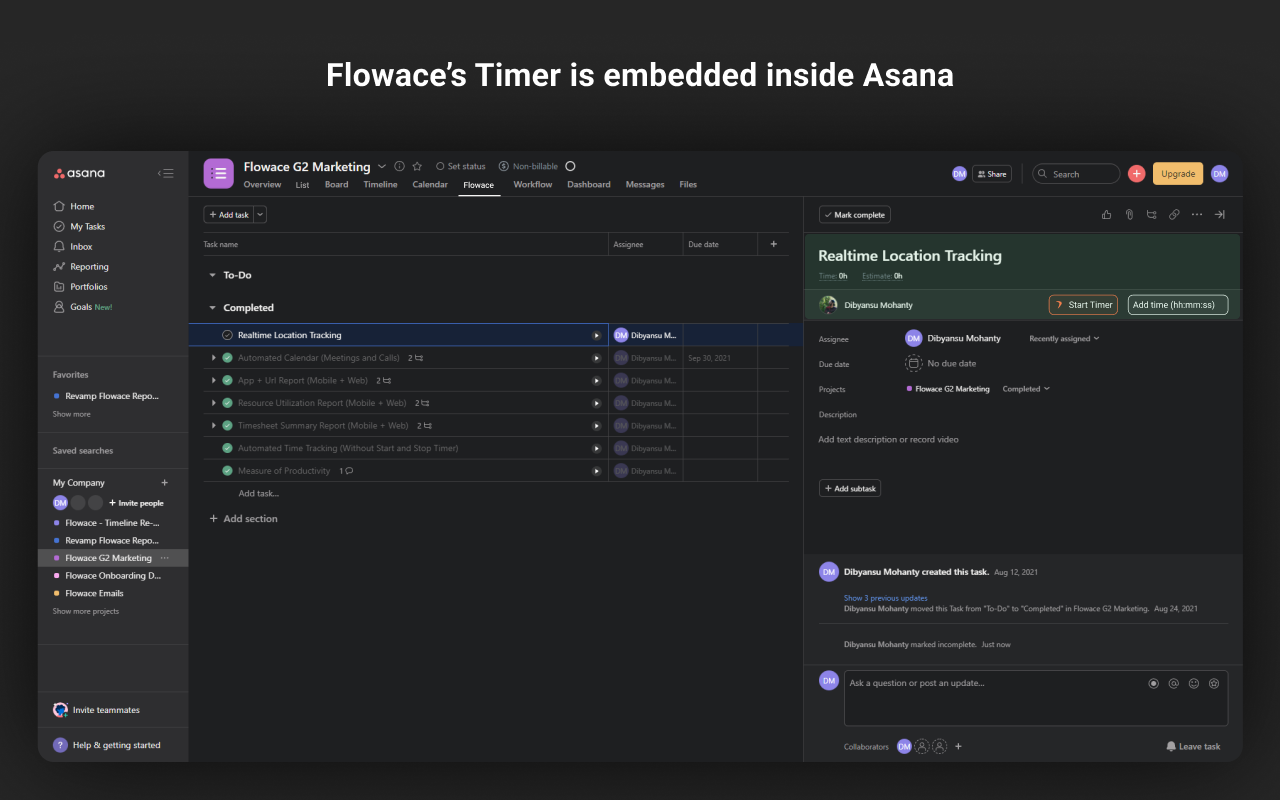Open the project title dropdown chevron
This screenshot has height=800, width=1280.
click(x=382, y=167)
